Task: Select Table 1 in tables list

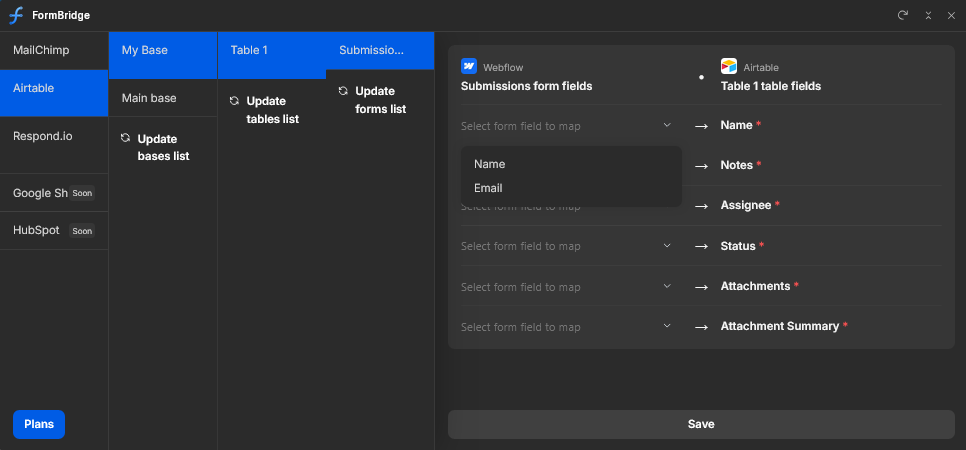Action: pos(272,55)
